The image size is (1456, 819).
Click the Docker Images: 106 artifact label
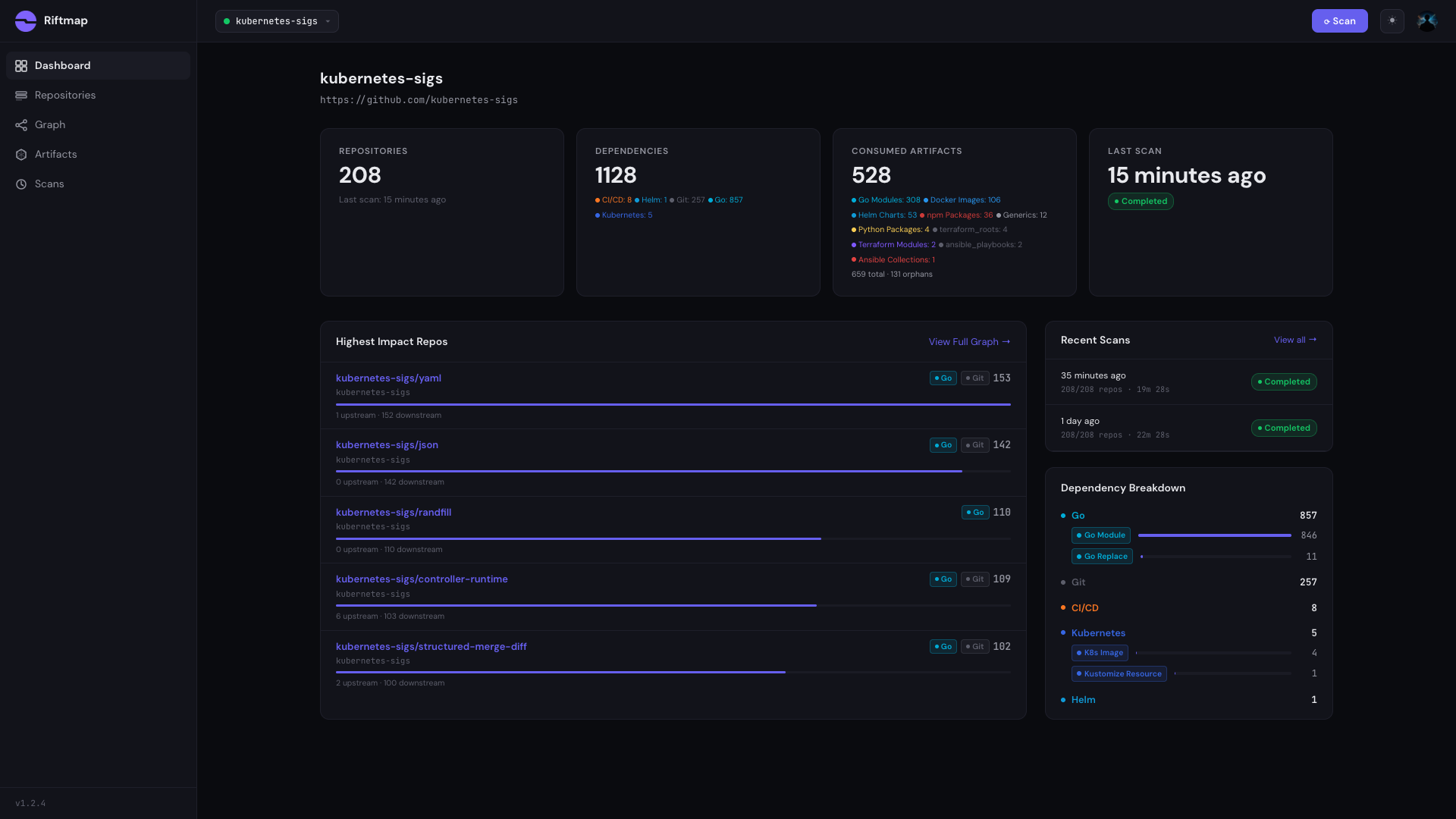962,200
